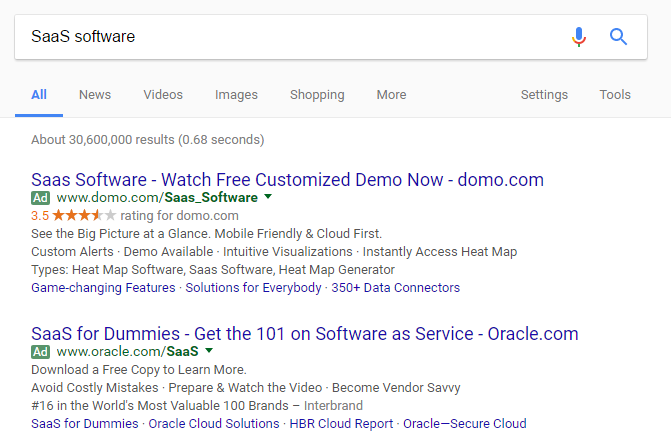Image resolution: width=671 pixels, height=447 pixels.
Task: Open the search Tools options
Action: click(615, 95)
